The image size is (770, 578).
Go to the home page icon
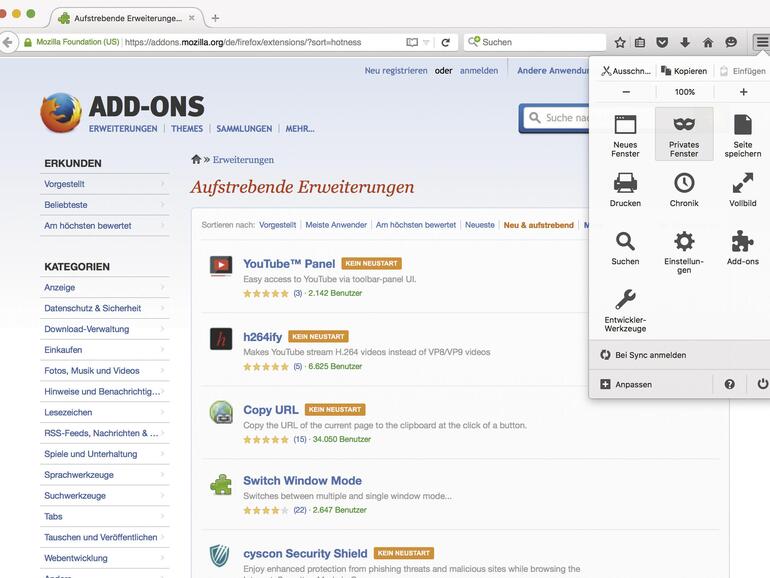pyautogui.click(x=708, y=42)
